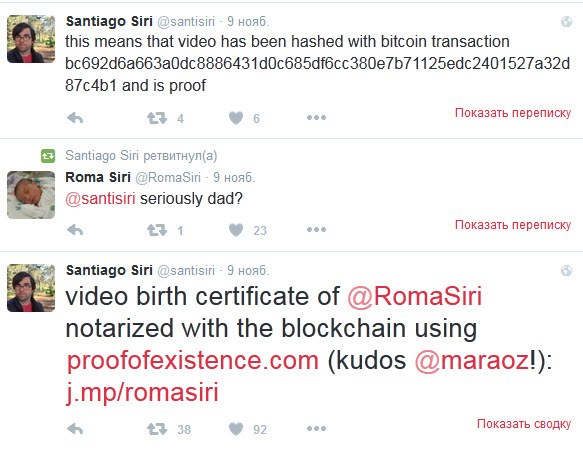Screen dimensions: 583x449
Task: Click the globe icon on top tweet
Action: click(x=566, y=22)
